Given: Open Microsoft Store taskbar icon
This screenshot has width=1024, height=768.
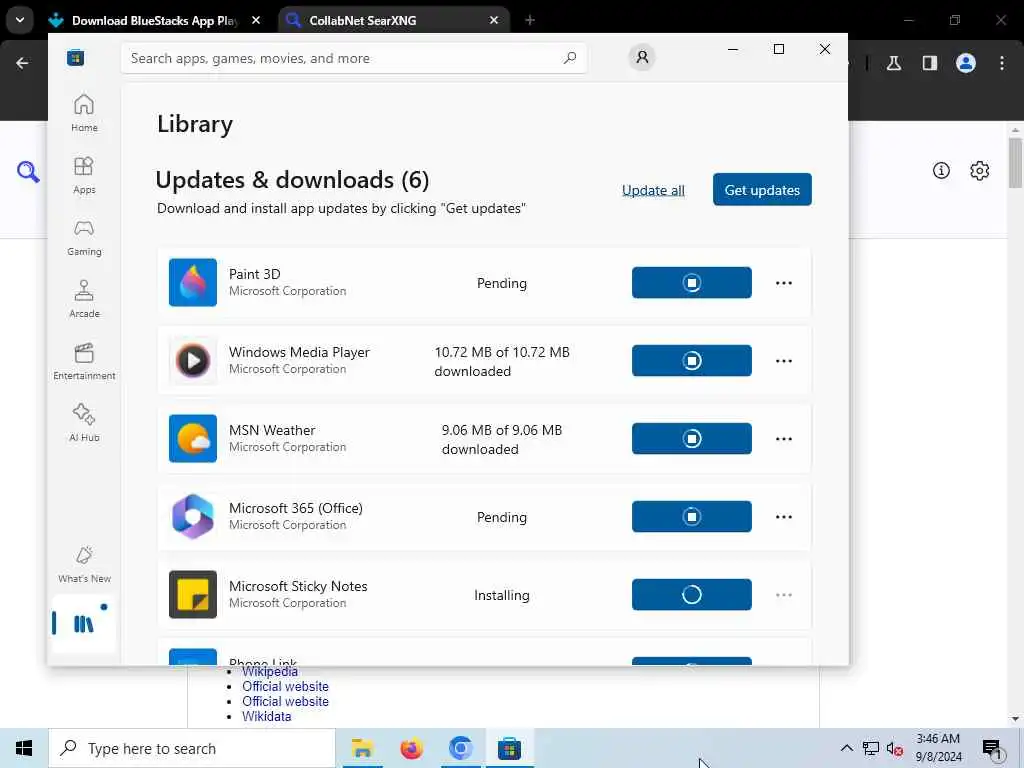Looking at the screenshot, I should [x=509, y=748].
